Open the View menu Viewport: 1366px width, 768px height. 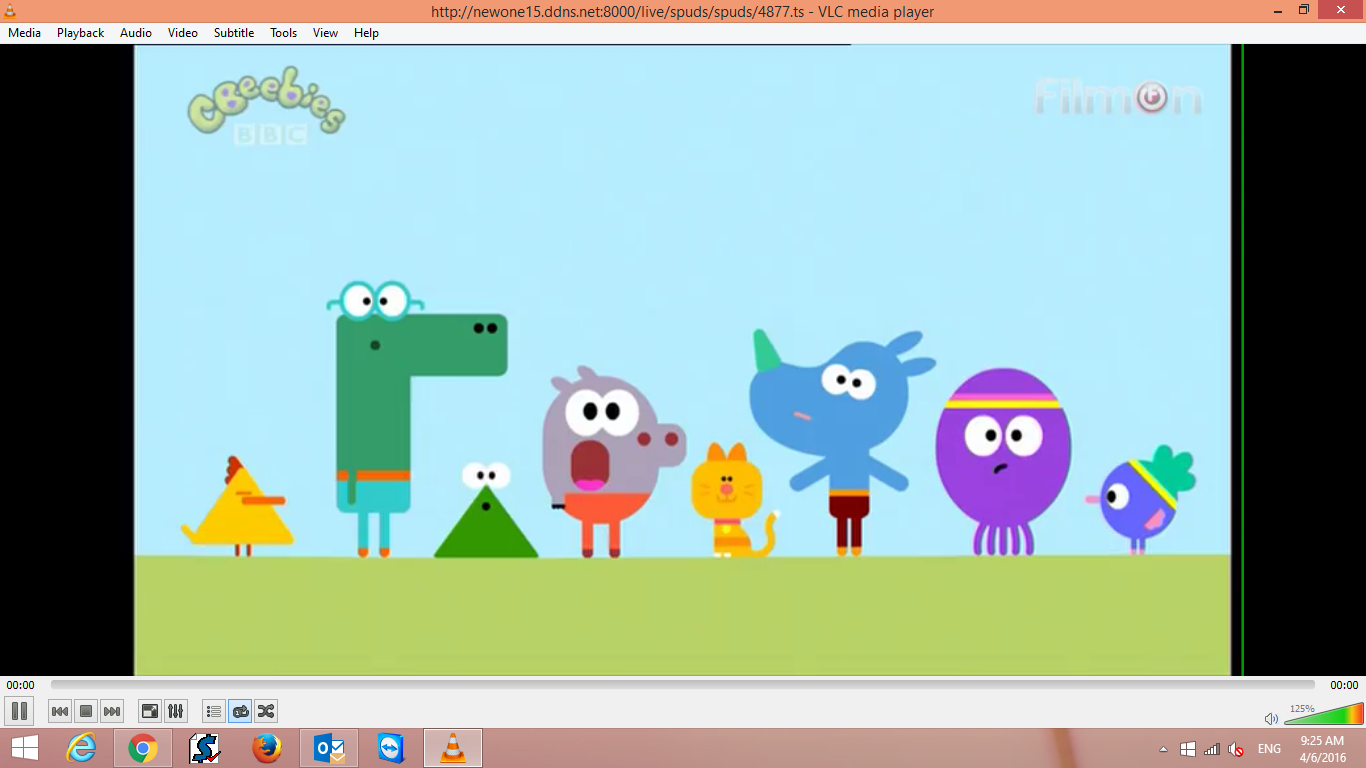[x=325, y=32]
